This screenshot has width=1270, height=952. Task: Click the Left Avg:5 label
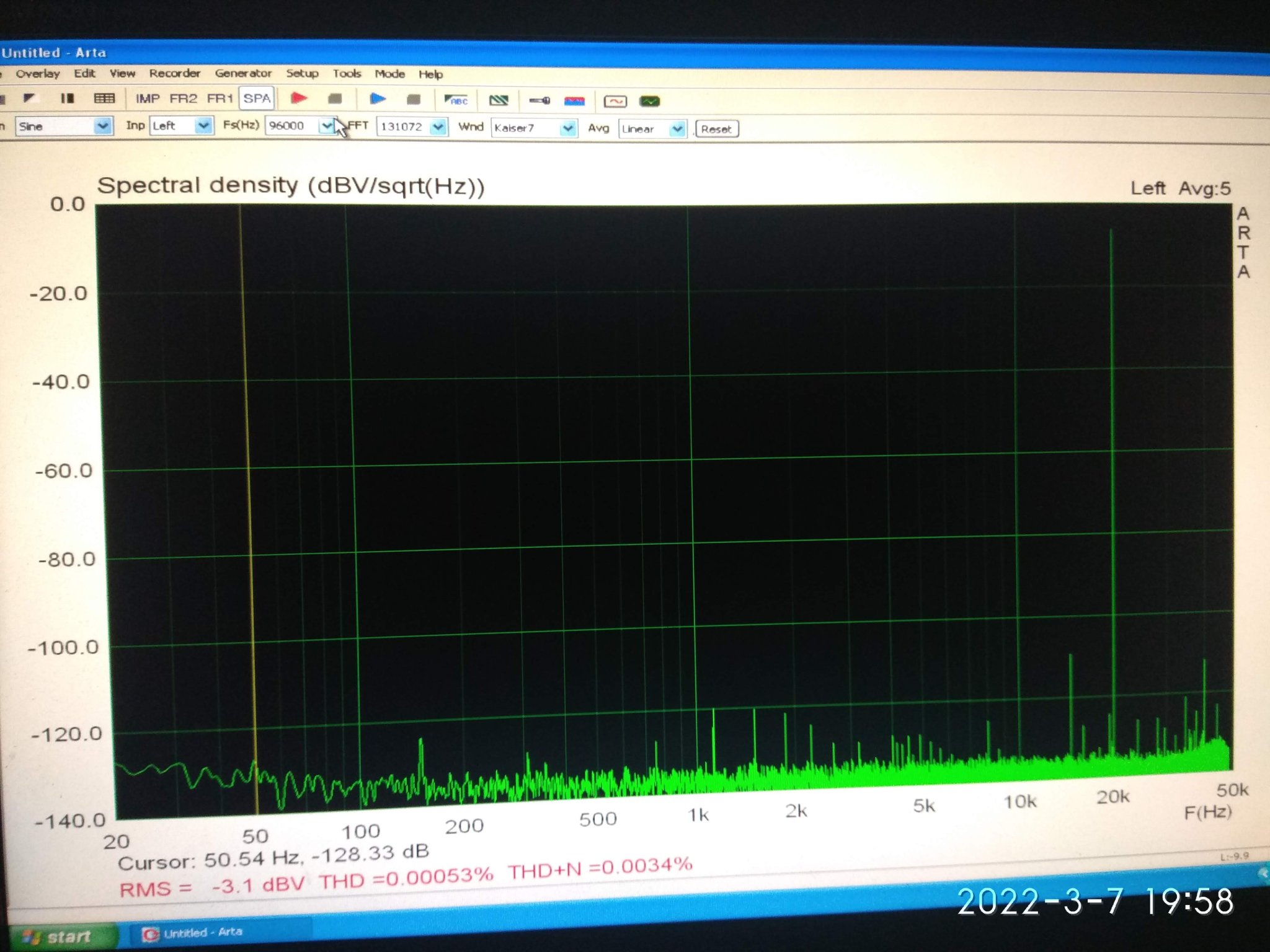1180,188
